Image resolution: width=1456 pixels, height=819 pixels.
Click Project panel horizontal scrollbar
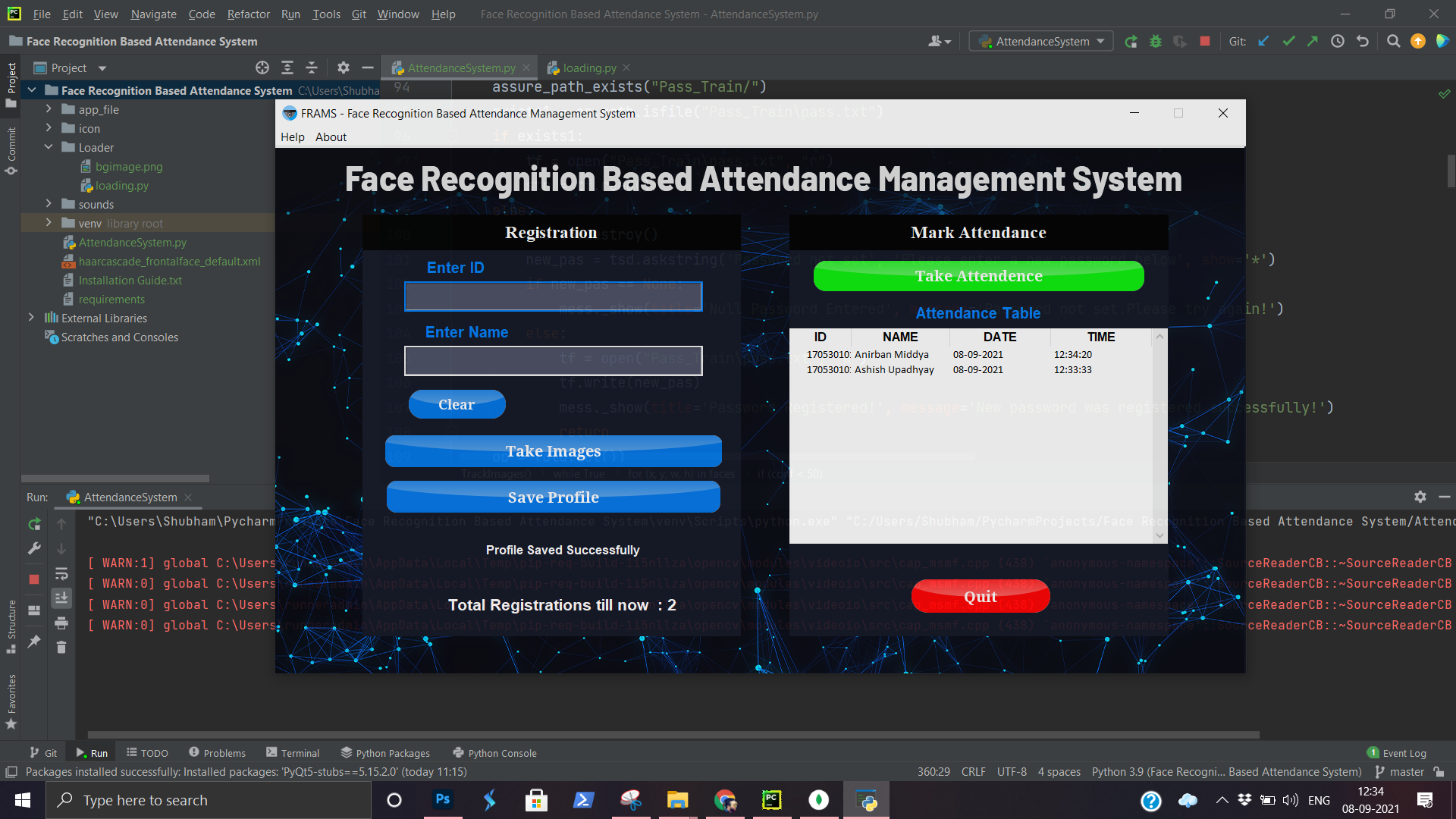[115, 479]
